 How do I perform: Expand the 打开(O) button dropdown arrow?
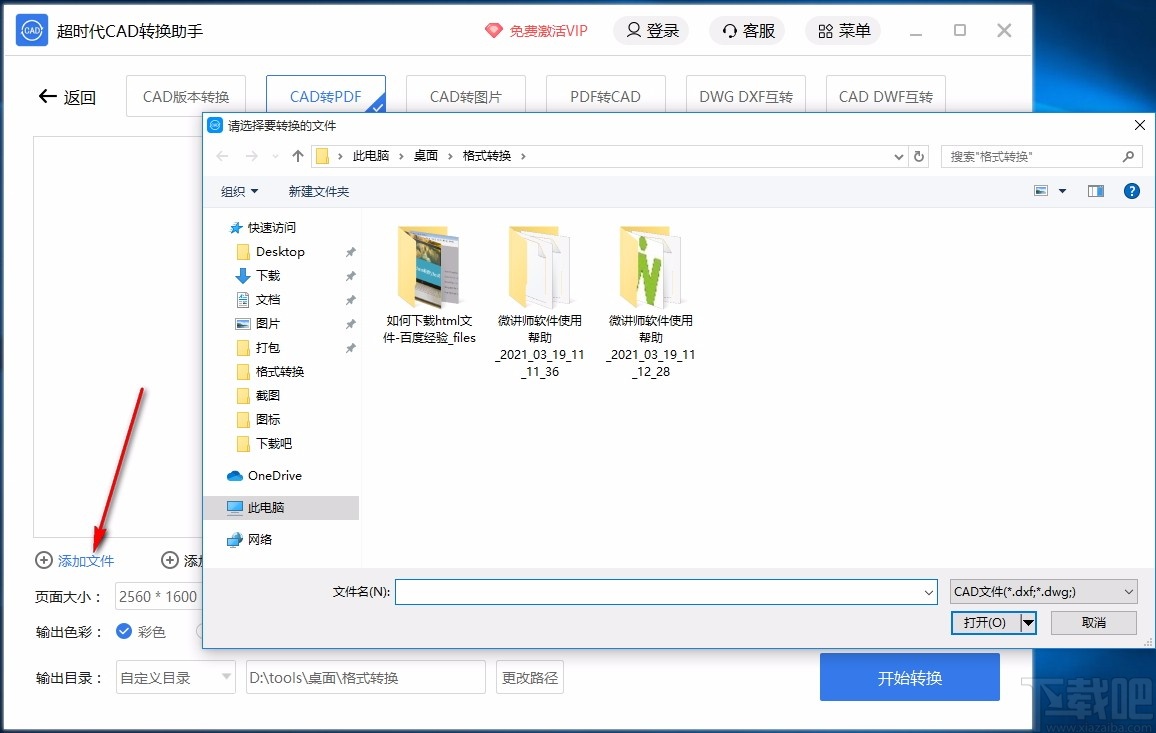pyautogui.click(x=1029, y=622)
